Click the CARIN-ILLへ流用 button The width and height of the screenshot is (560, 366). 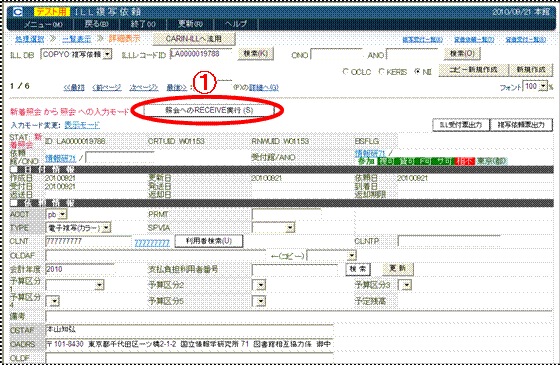point(194,39)
